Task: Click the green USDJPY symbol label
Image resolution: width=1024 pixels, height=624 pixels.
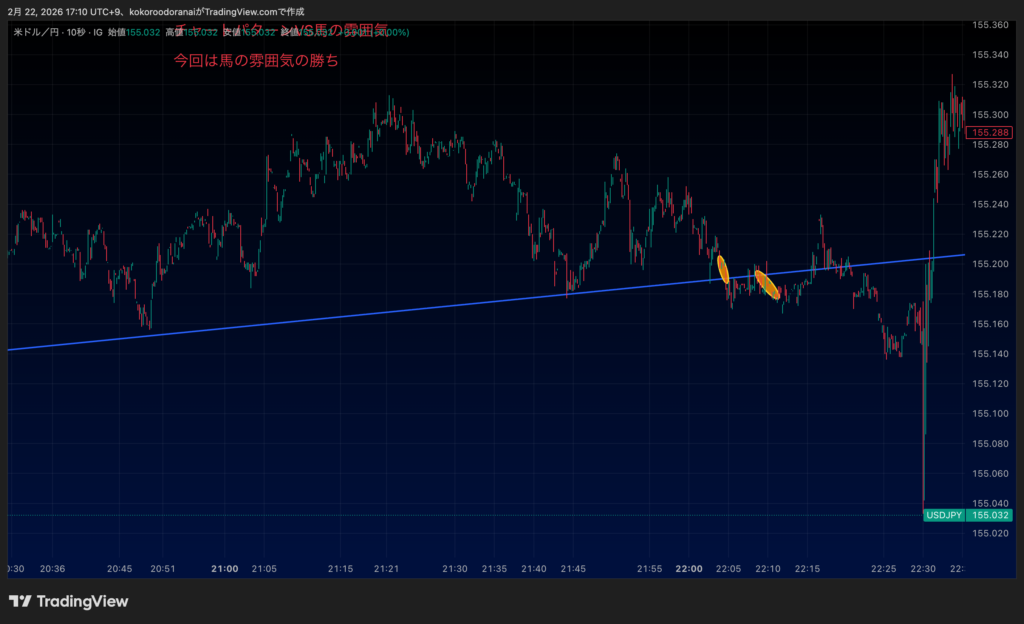Action: coord(944,515)
